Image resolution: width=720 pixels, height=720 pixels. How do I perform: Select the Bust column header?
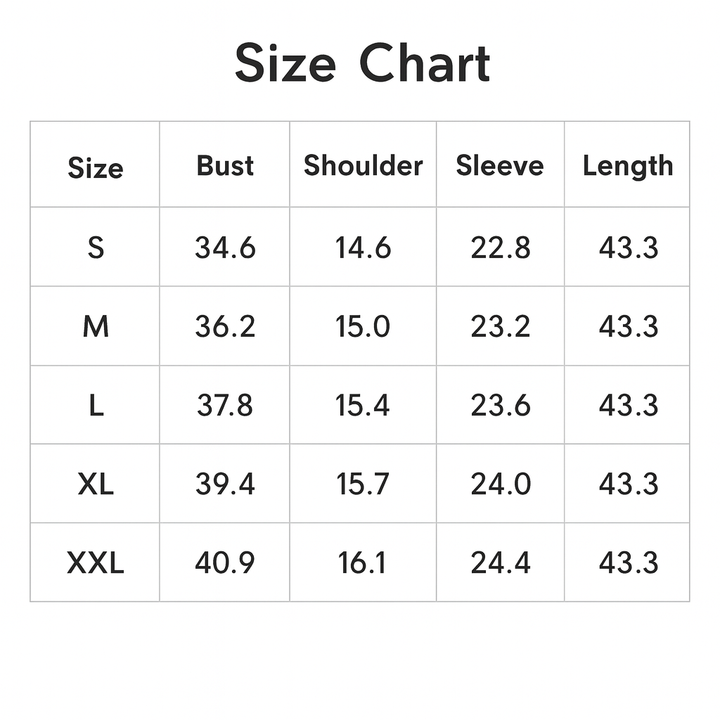225,166
